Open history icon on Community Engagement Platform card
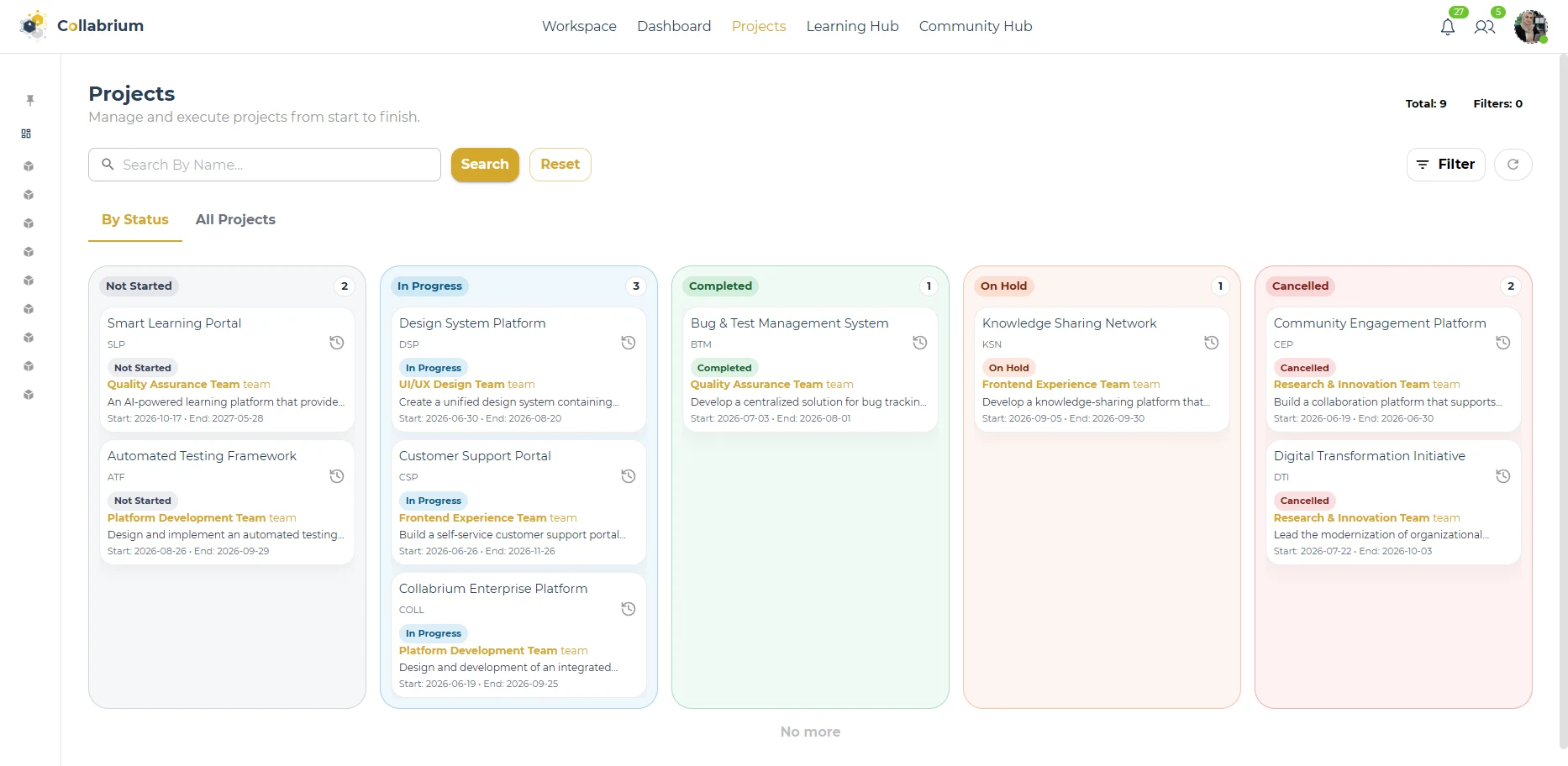This screenshot has width=1568, height=766. [x=1503, y=343]
